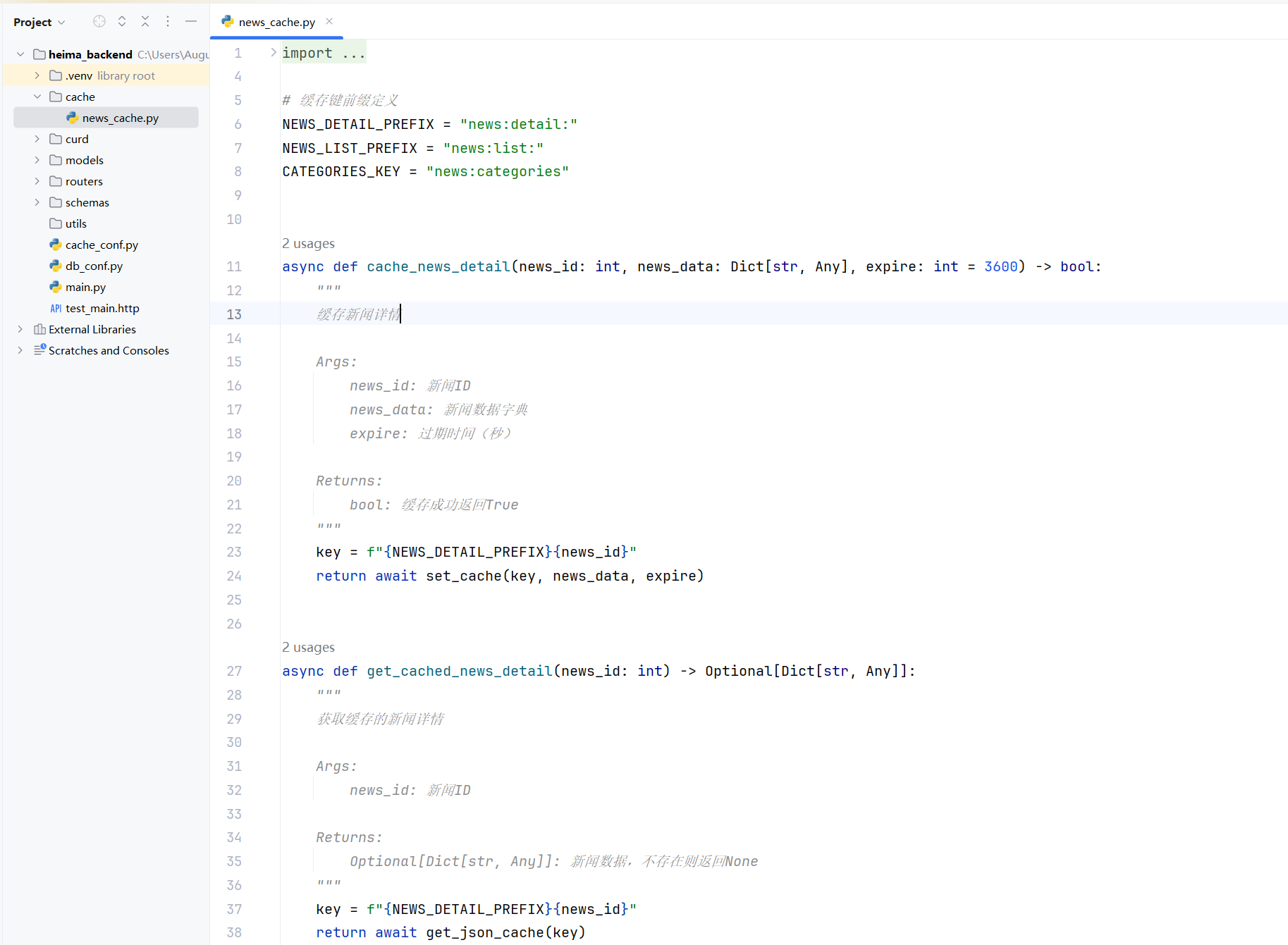Close the news_cache.py tab
Viewport: 1288px width, 945px height.
coord(329,21)
